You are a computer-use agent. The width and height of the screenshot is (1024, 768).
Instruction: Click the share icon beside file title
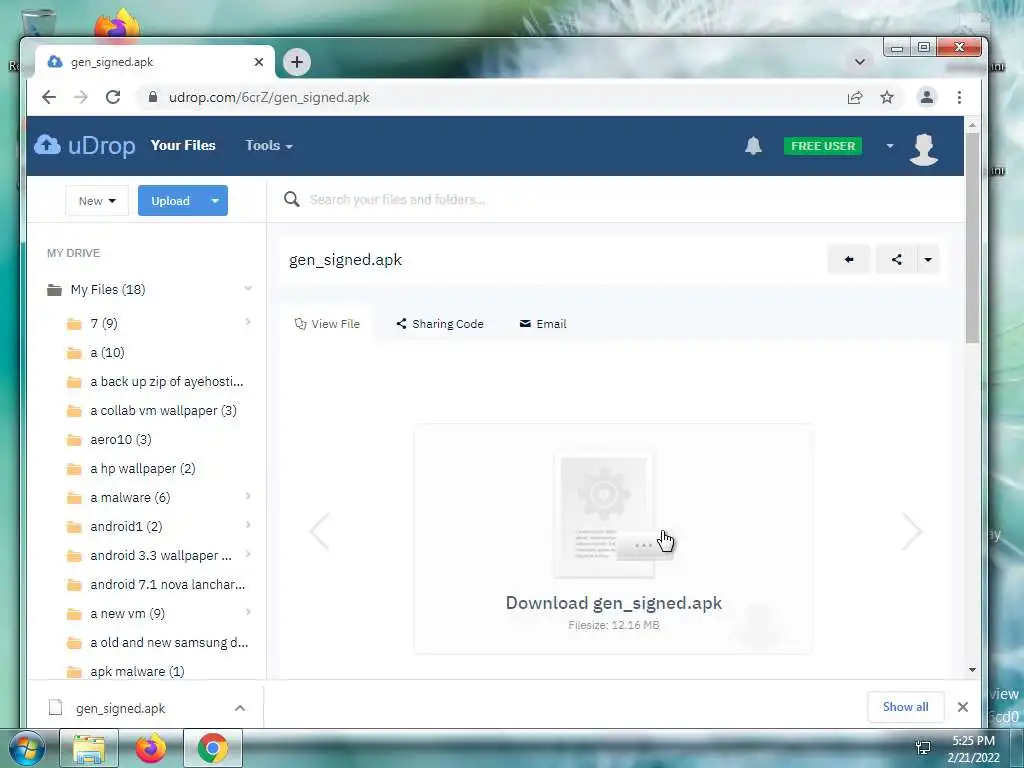pyautogui.click(x=897, y=259)
